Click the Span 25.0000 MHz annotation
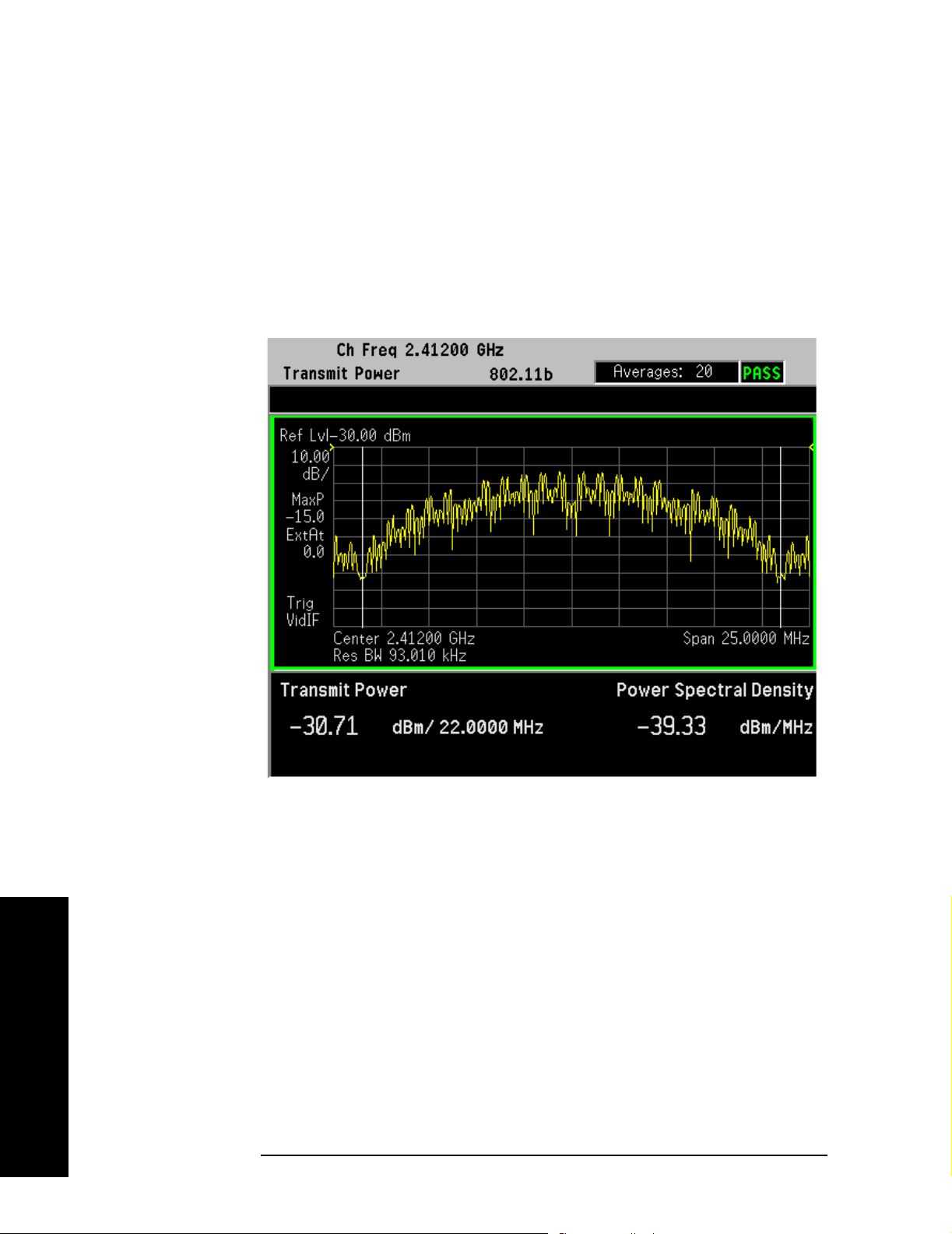952x1234 pixels. pos(746,638)
